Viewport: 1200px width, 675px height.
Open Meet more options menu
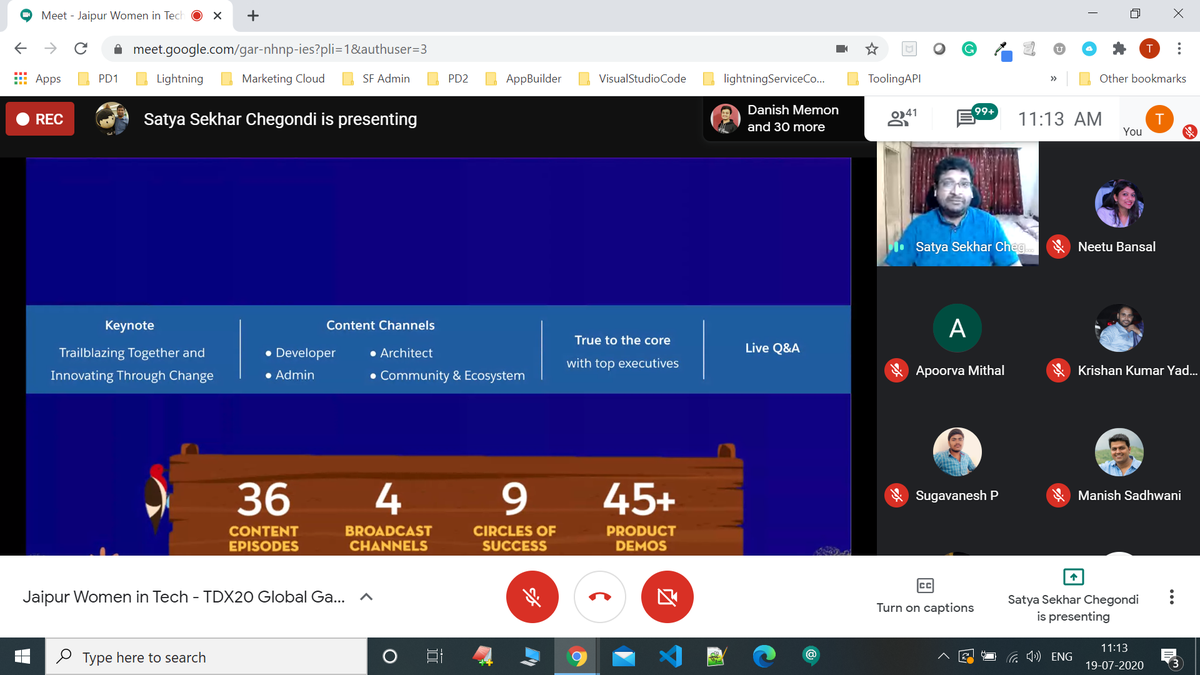1171,597
